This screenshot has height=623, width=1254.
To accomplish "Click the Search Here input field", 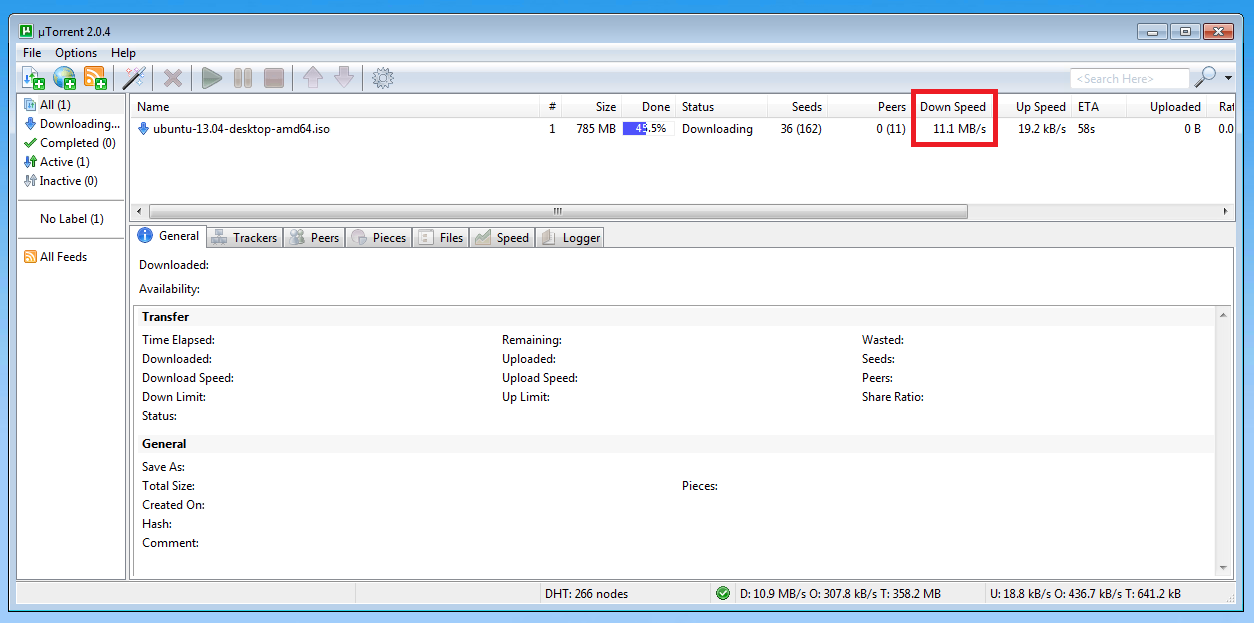I will [x=1128, y=78].
